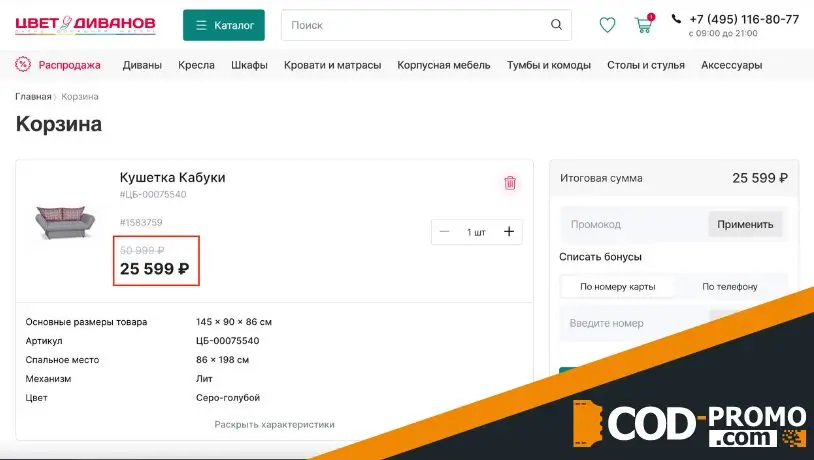Click the color value Серо-голубой
Screen dimensions: 814x460
coord(228,398)
